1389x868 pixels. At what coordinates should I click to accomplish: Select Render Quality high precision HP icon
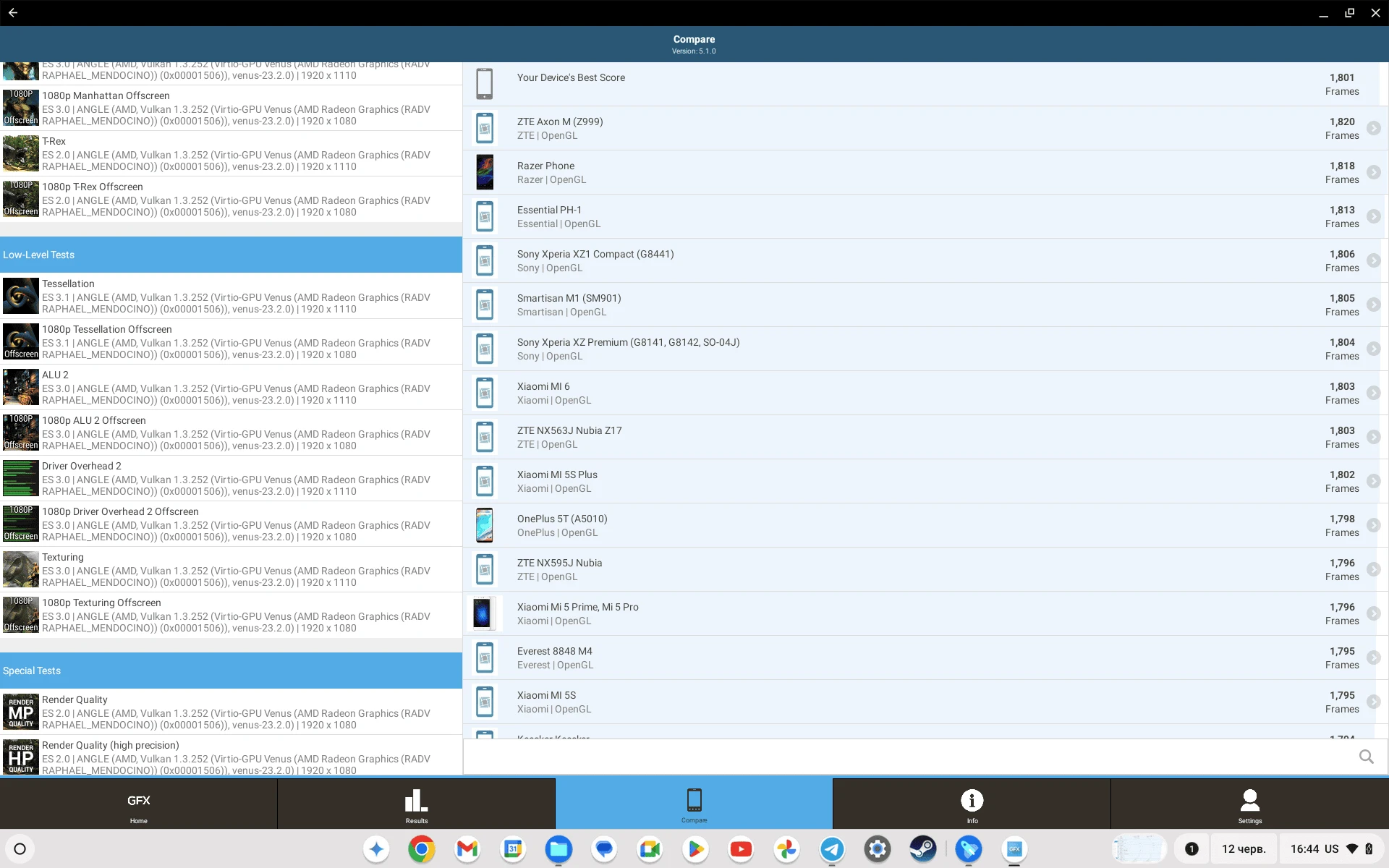point(21,757)
